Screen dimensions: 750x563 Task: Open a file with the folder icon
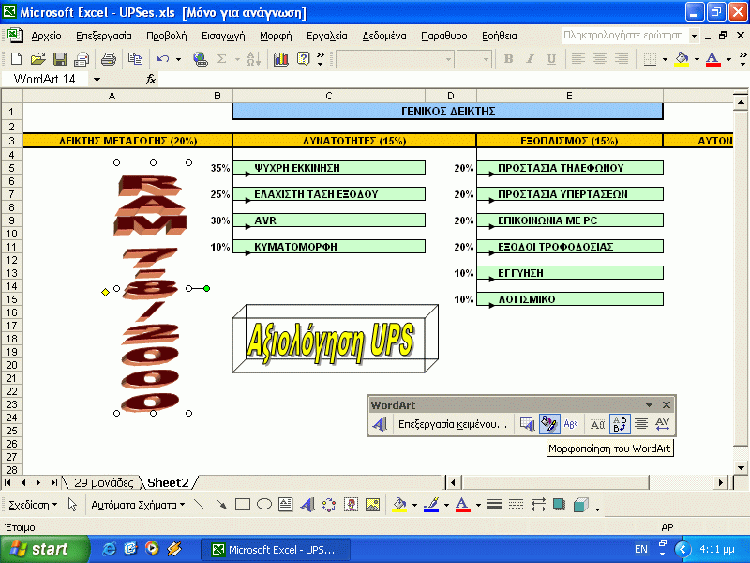(x=38, y=59)
